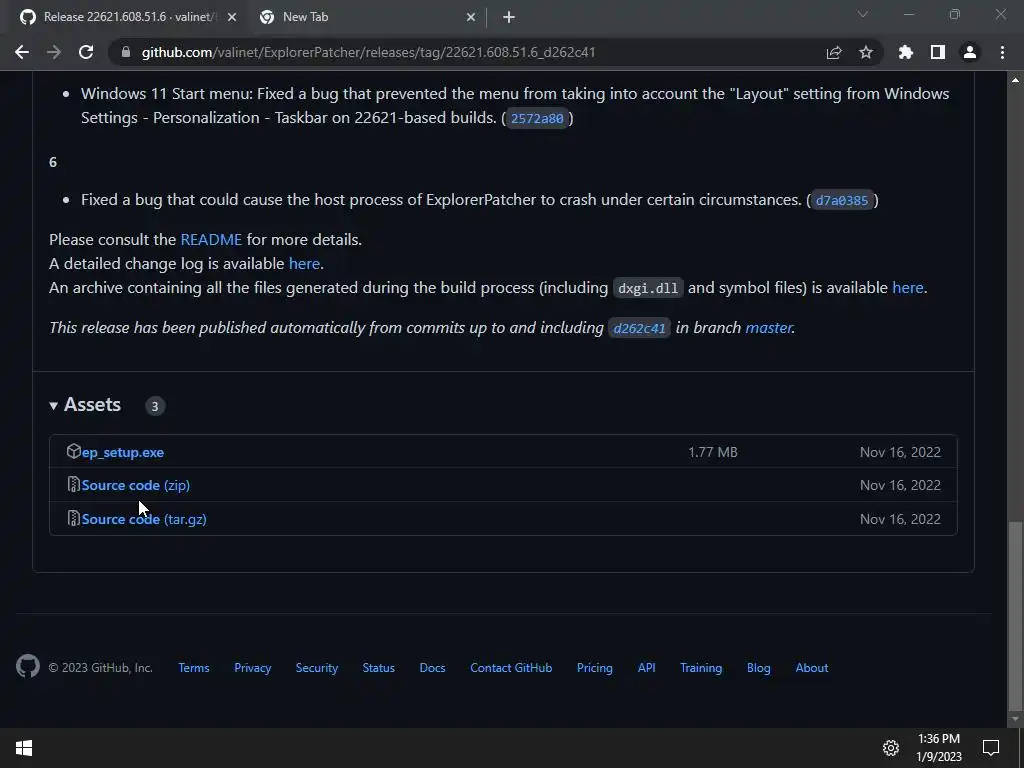Close the New Tab tab

coord(471,17)
